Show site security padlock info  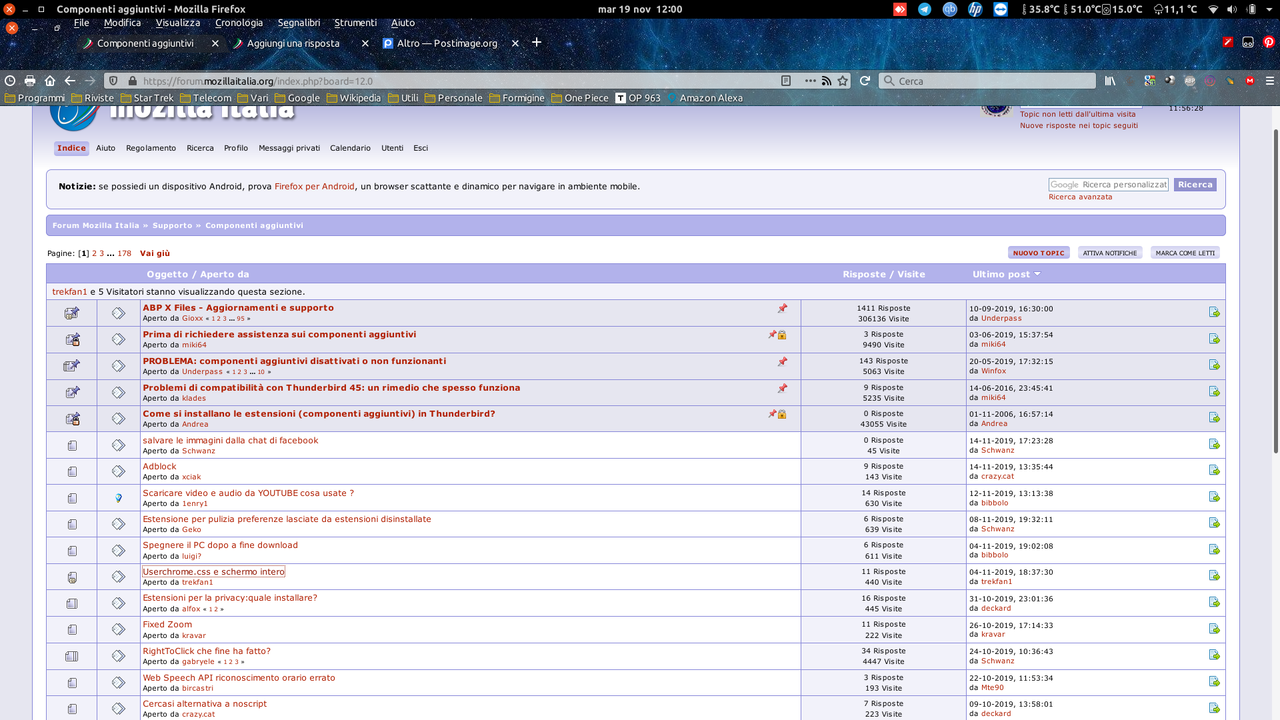click(x=132, y=81)
